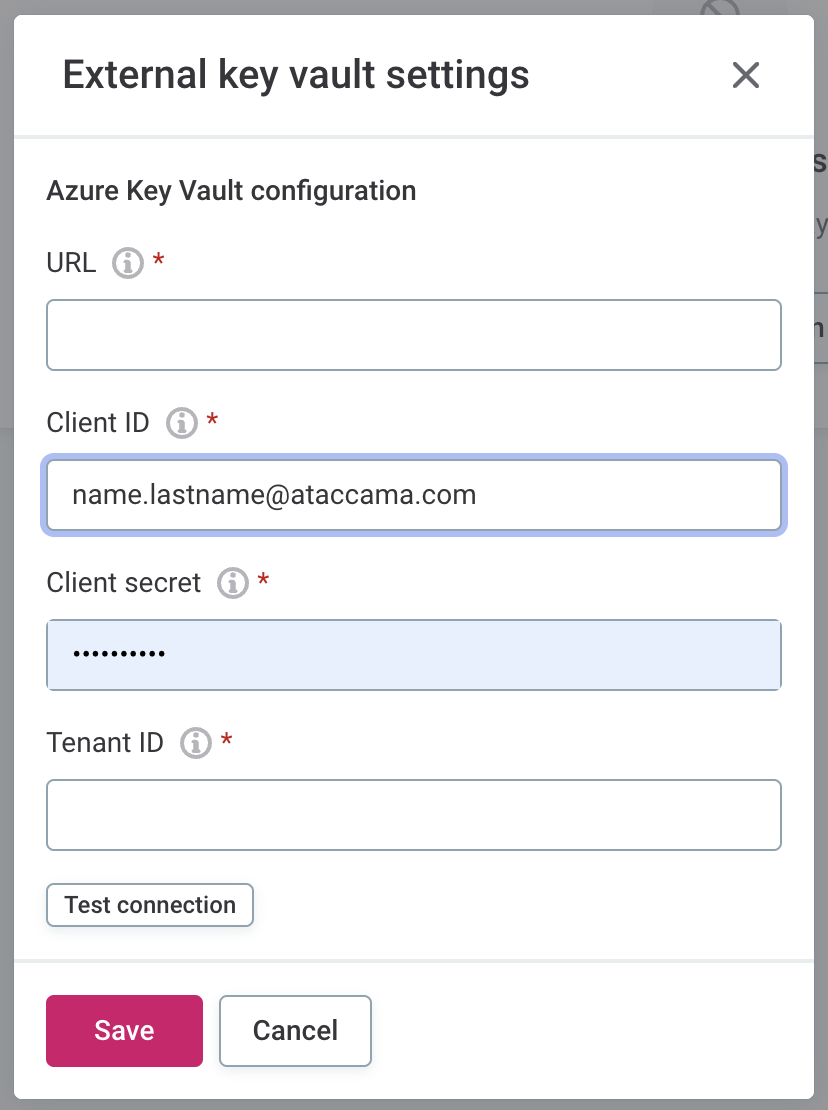
Task: Open the Client secret info icon
Action: pyautogui.click(x=233, y=583)
